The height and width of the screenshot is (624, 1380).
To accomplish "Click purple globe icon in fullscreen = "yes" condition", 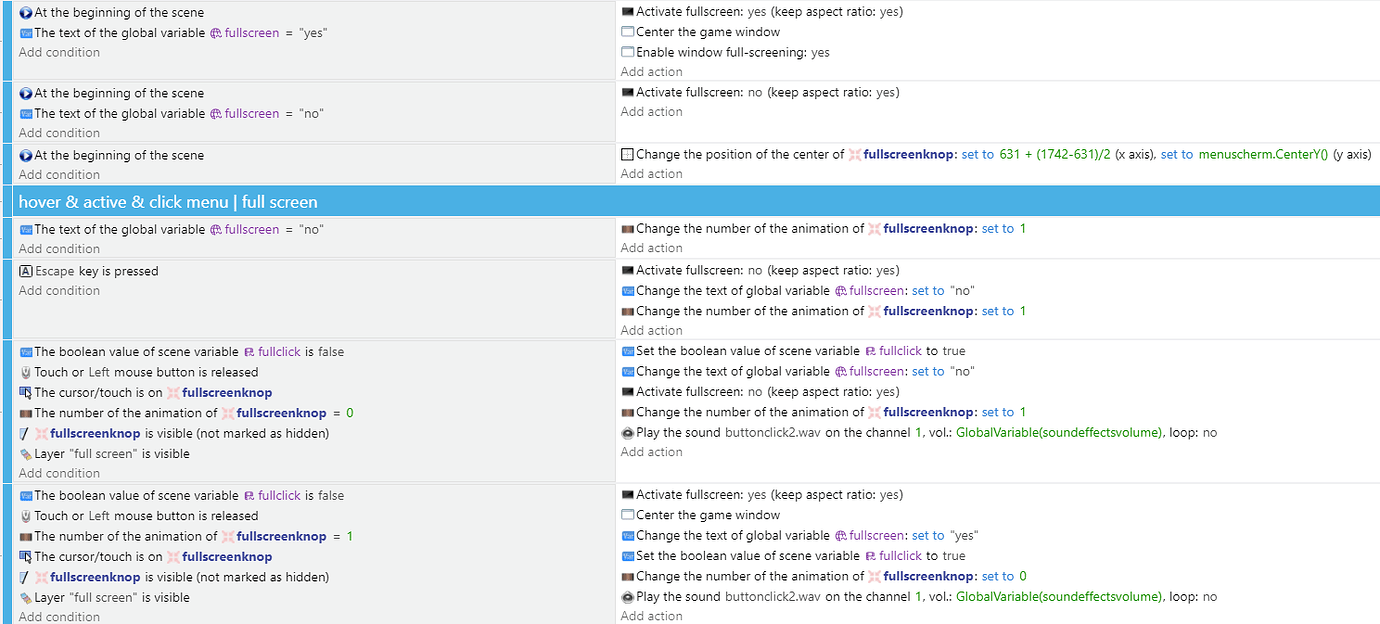I will click(x=215, y=33).
